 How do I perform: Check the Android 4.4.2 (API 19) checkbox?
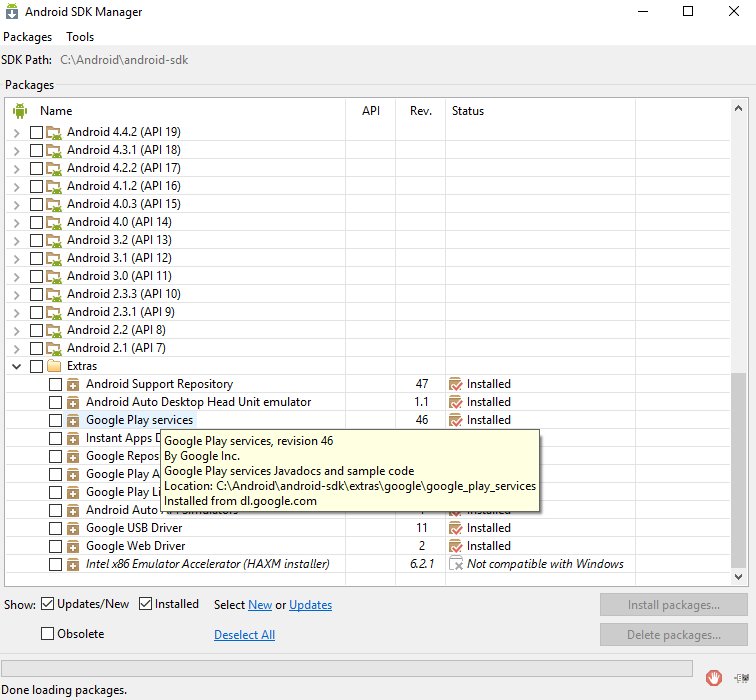(x=36, y=132)
